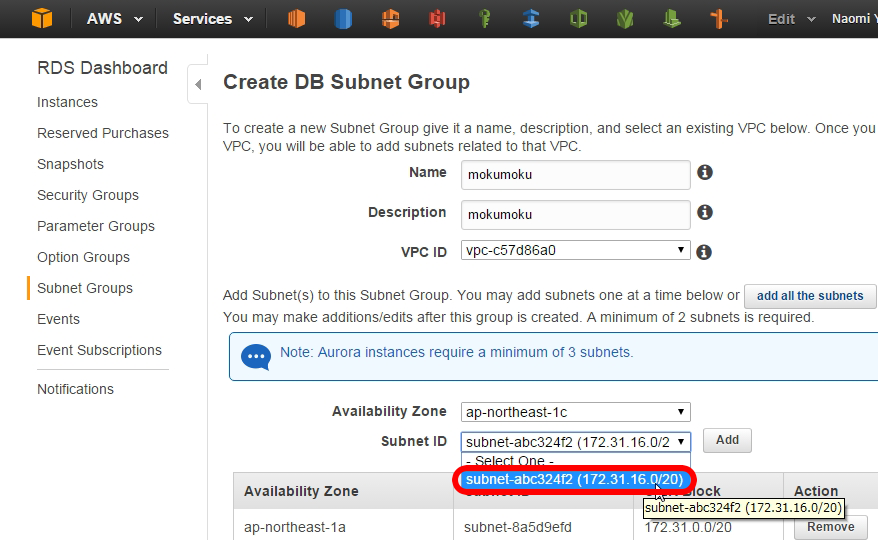Open Parameter Groups in the sidebar

(x=96, y=226)
